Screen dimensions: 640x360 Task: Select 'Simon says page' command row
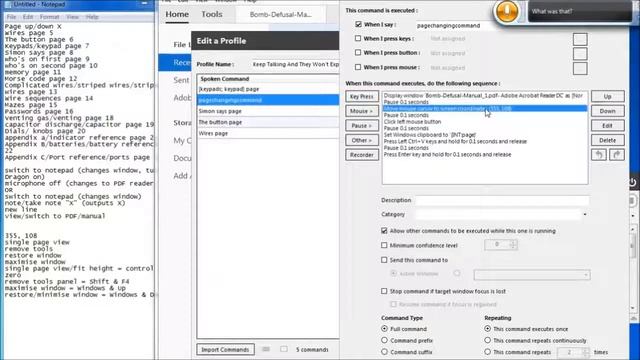pos(268,111)
